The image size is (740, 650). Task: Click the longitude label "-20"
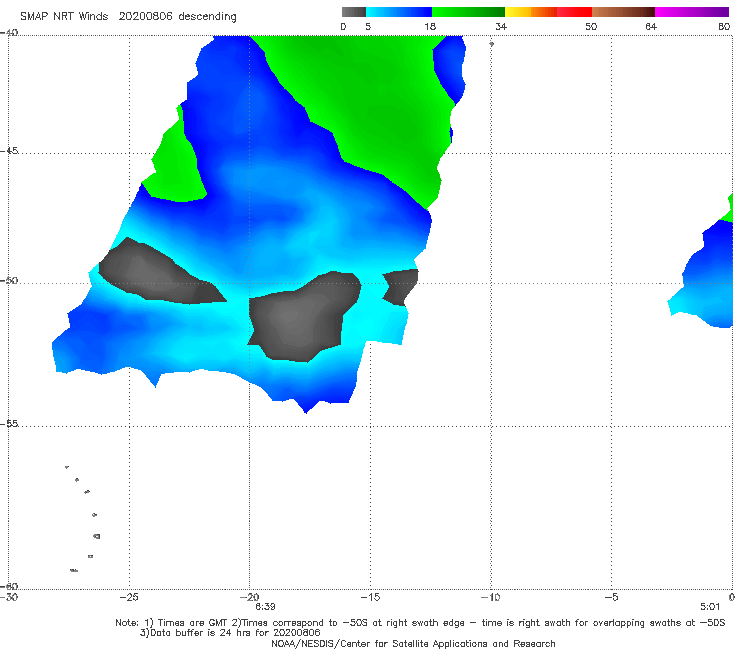pyautogui.click(x=250, y=597)
